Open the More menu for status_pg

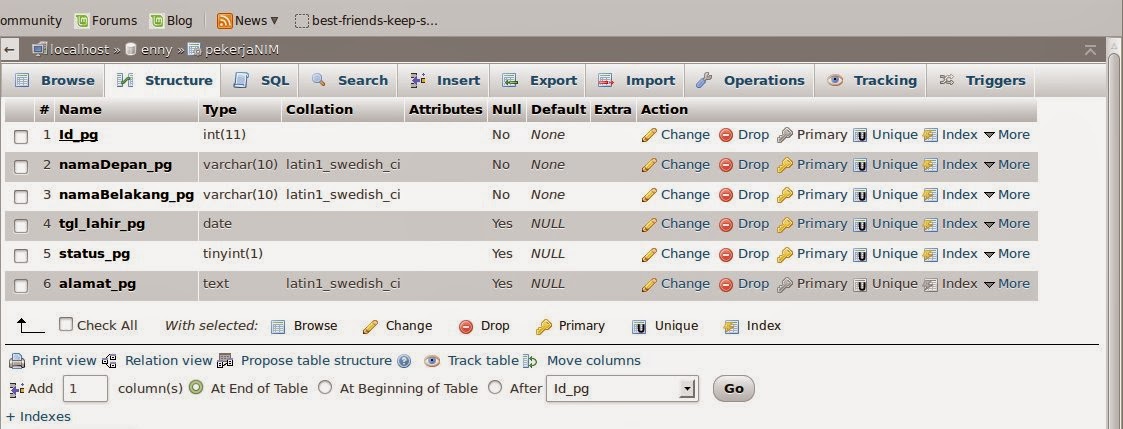1006,254
